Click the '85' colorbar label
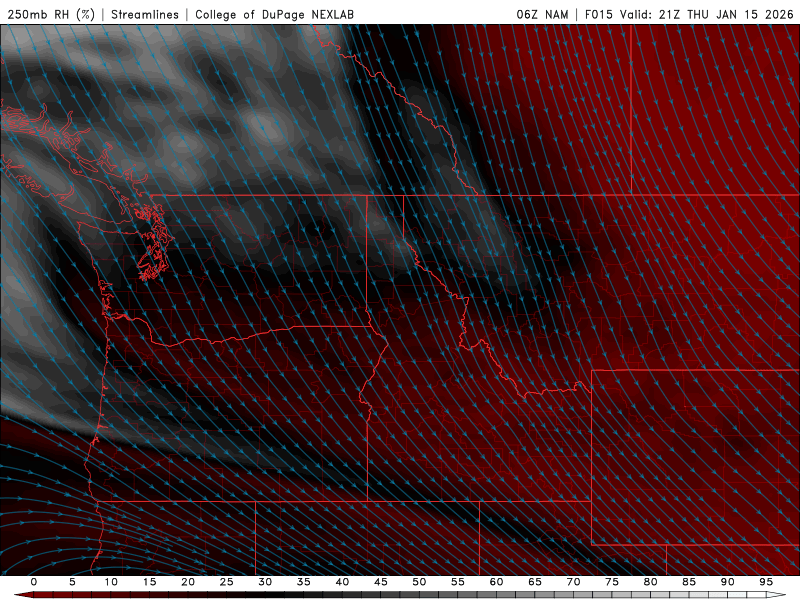Image resolution: width=800 pixels, height=600 pixels. tap(689, 582)
